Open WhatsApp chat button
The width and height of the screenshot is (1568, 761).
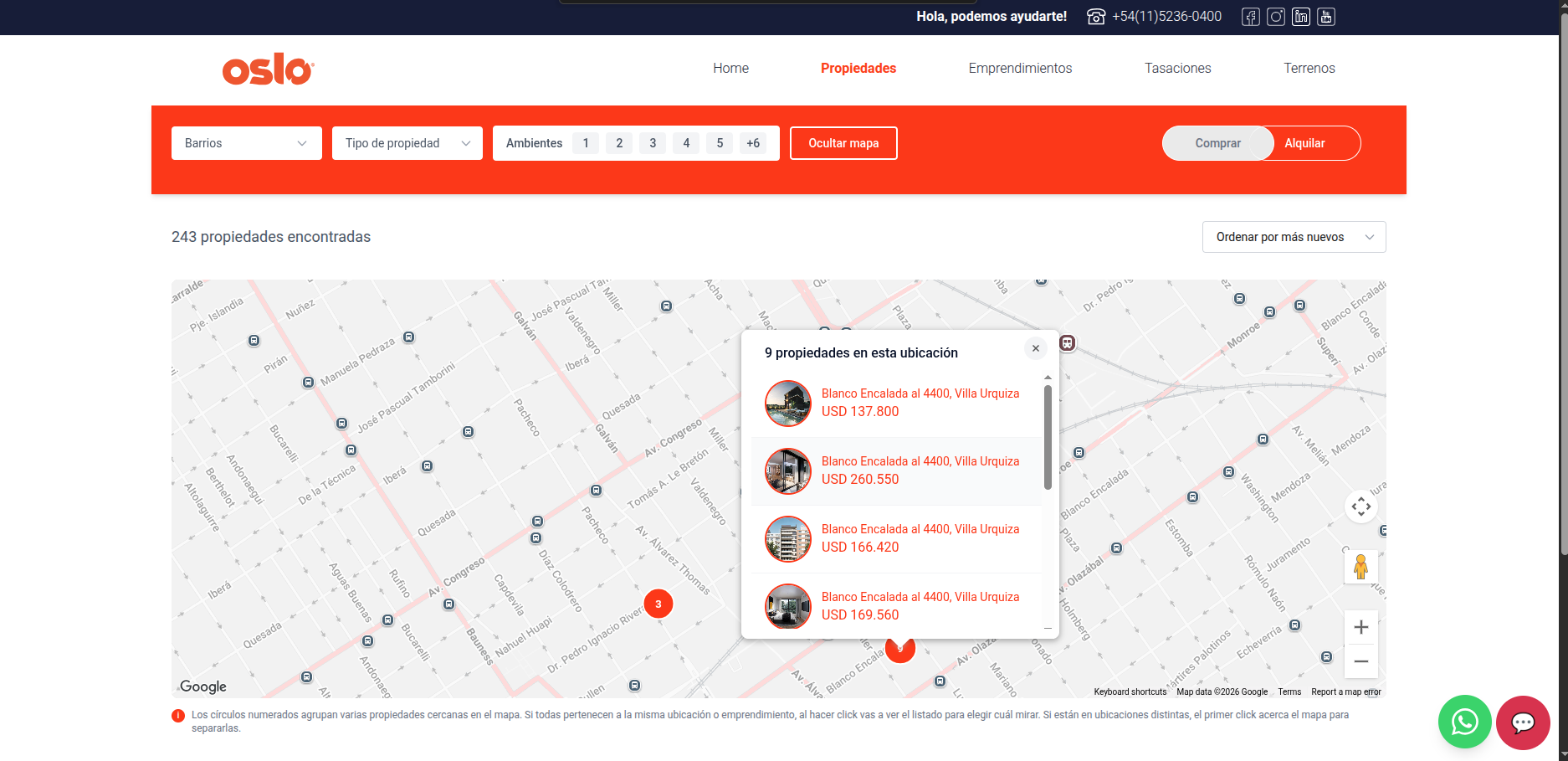1465,722
